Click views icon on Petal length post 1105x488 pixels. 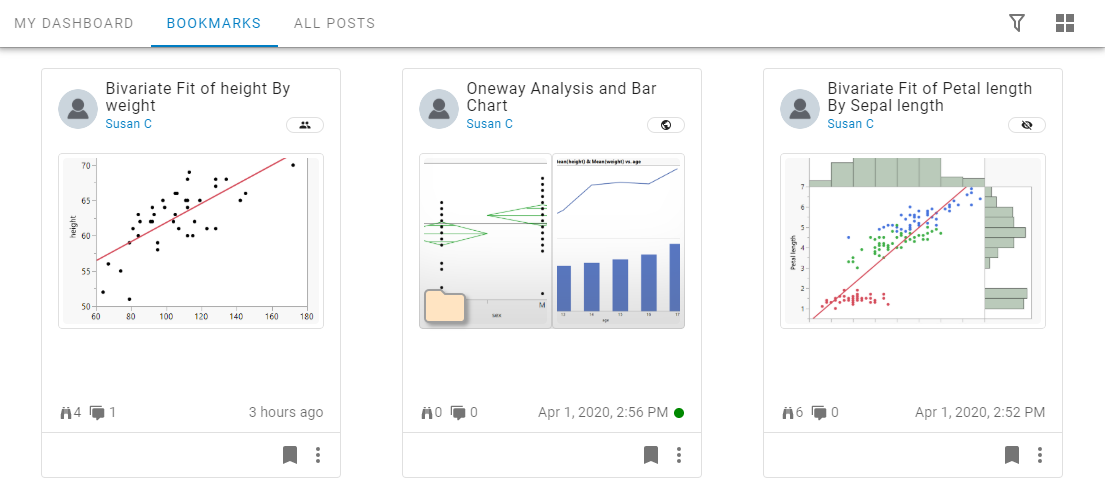[x=789, y=412]
